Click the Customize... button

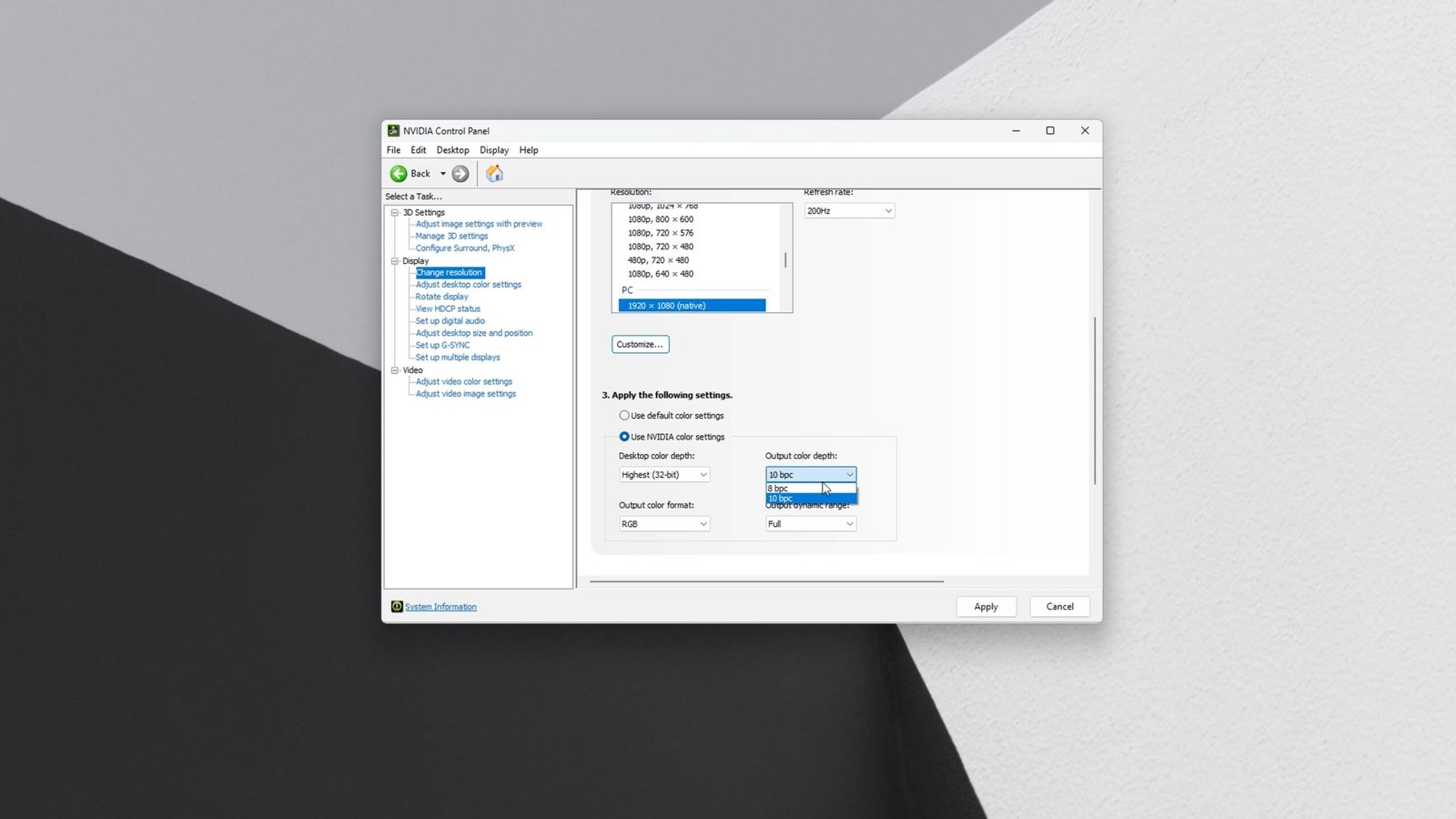pyautogui.click(x=640, y=345)
